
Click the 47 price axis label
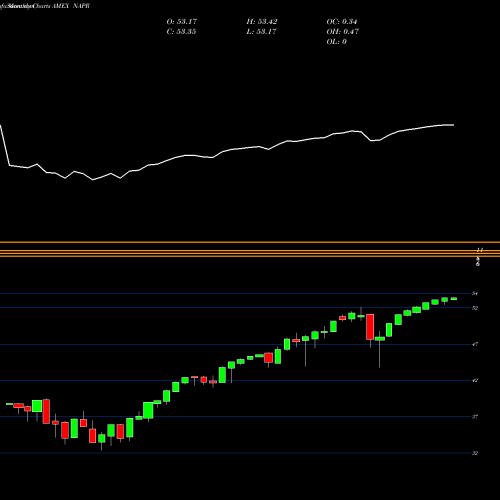pos(475,344)
